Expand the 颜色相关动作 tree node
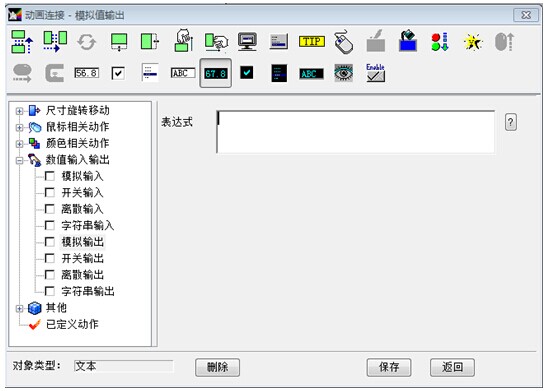Screen dimensions: 545x391 tap(19, 144)
